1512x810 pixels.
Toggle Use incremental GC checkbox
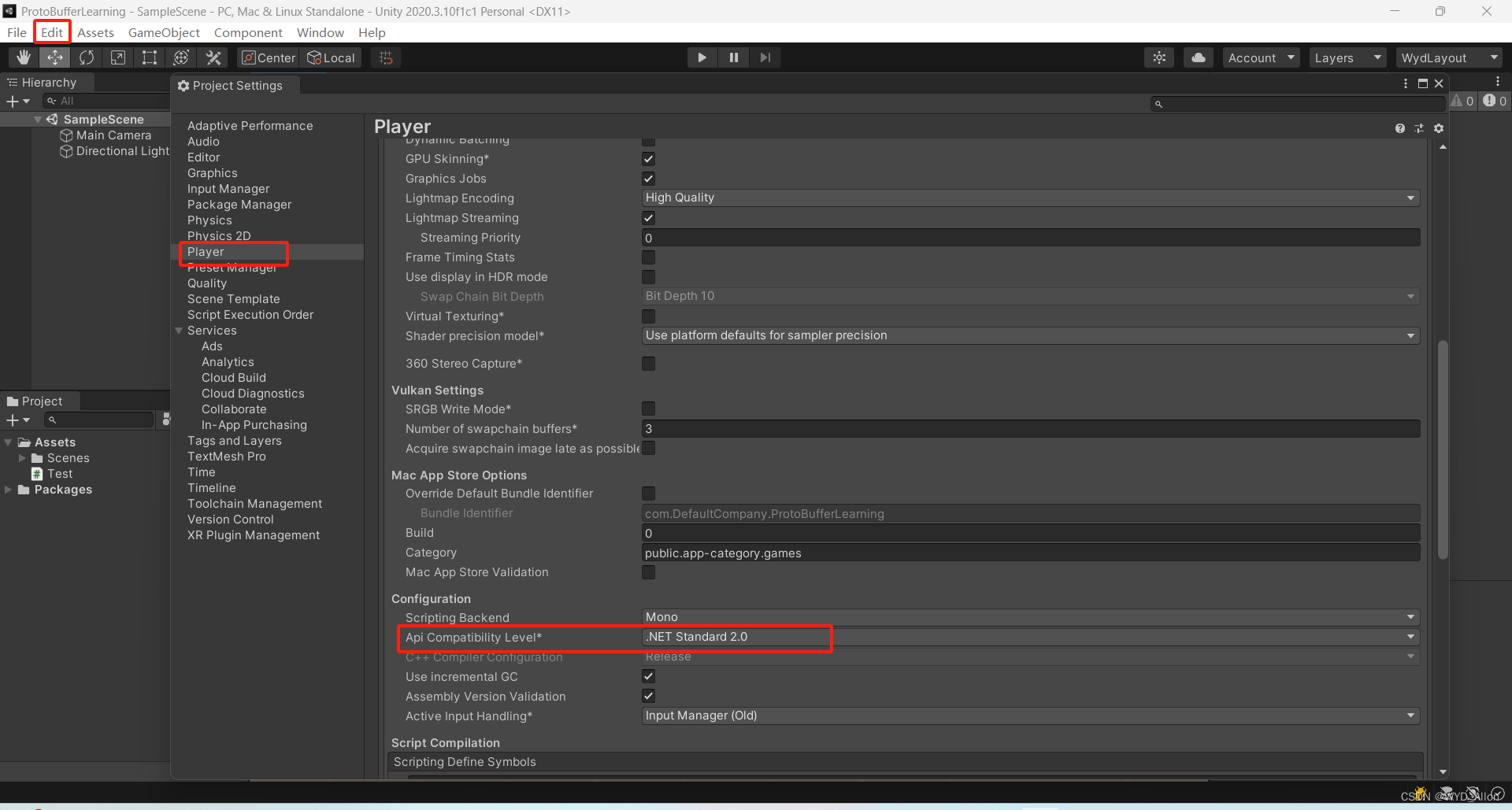point(648,676)
